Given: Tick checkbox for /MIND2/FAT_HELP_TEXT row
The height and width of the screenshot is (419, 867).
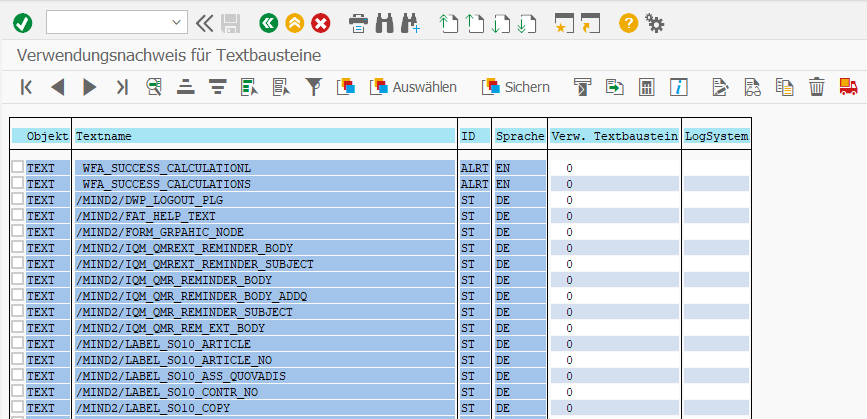Looking at the screenshot, I should (x=18, y=215).
